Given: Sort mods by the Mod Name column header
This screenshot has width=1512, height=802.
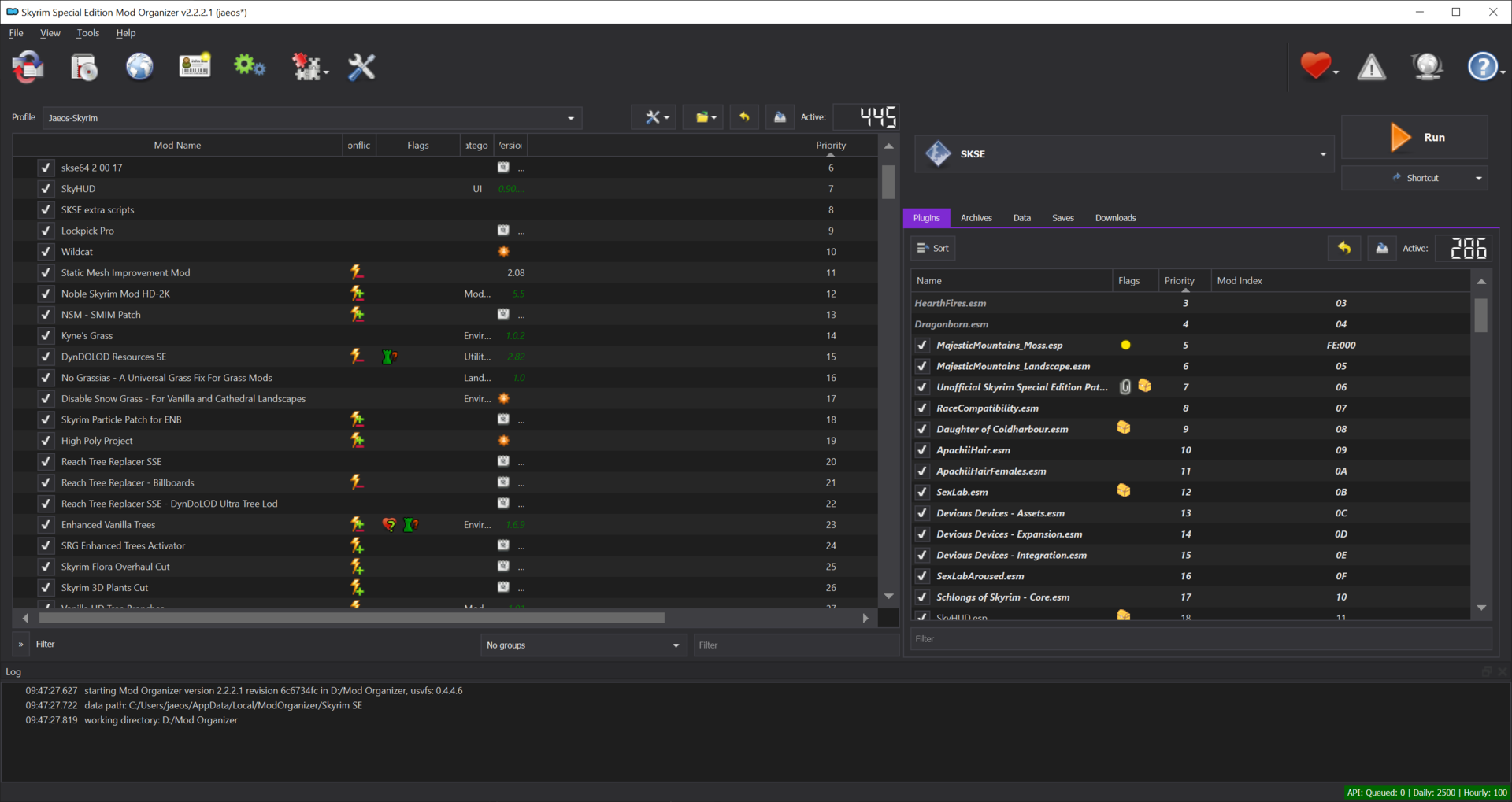Looking at the screenshot, I should tap(177, 145).
